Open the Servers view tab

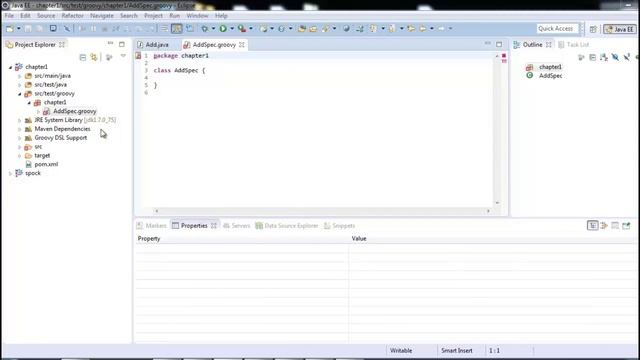[x=236, y=226]
